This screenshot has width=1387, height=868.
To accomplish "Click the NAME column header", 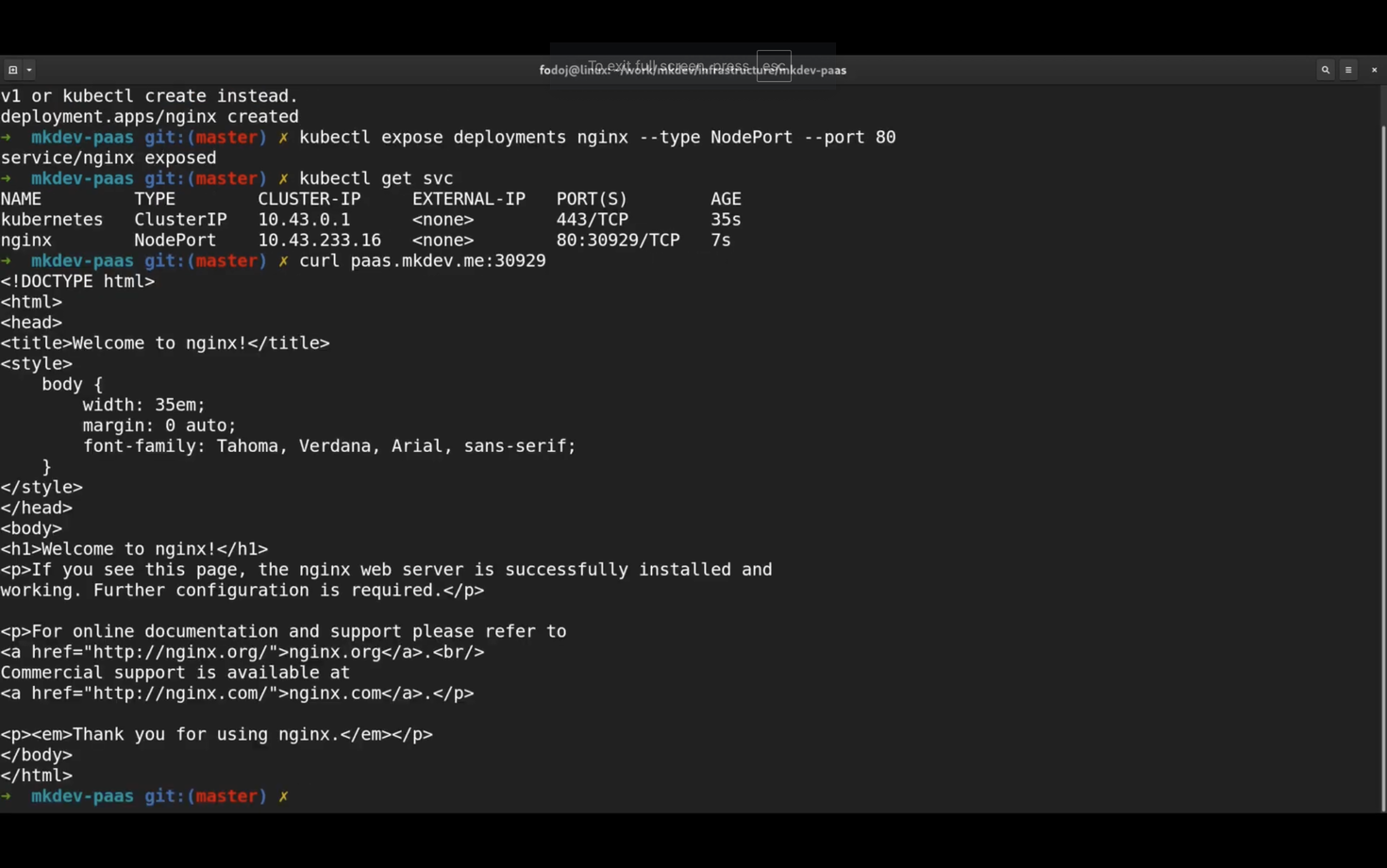I will tap(21, 199).
